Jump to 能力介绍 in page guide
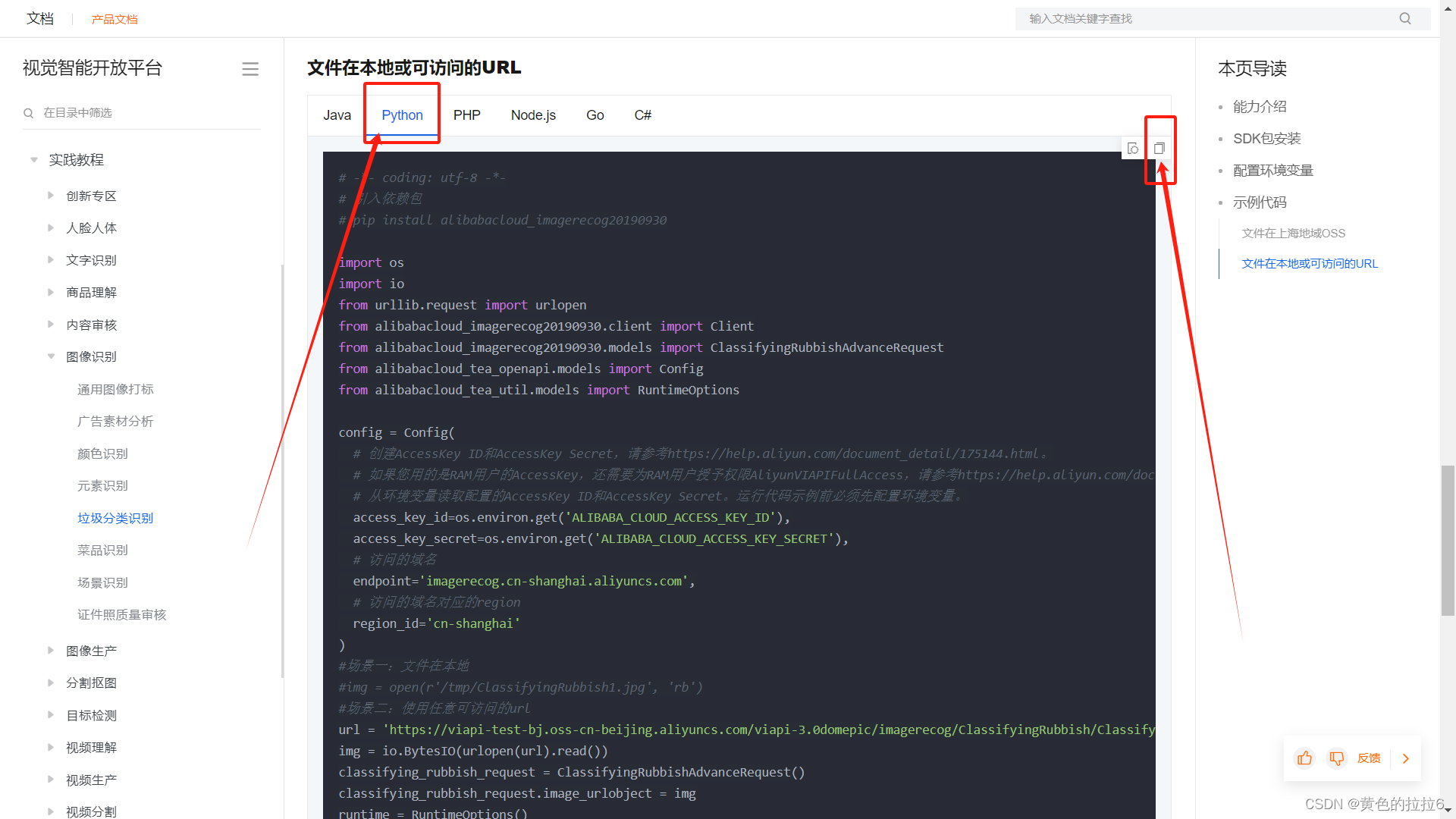The height and width of the screenshot is (819, 1456). point(1260,107)
